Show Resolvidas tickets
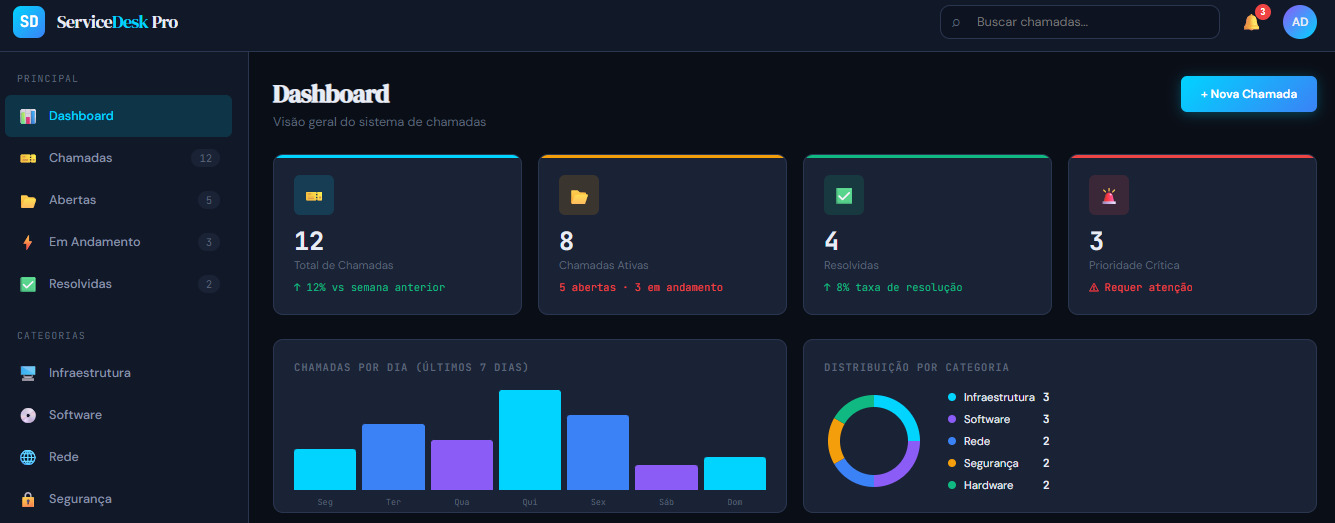 (x=119, y=284)
